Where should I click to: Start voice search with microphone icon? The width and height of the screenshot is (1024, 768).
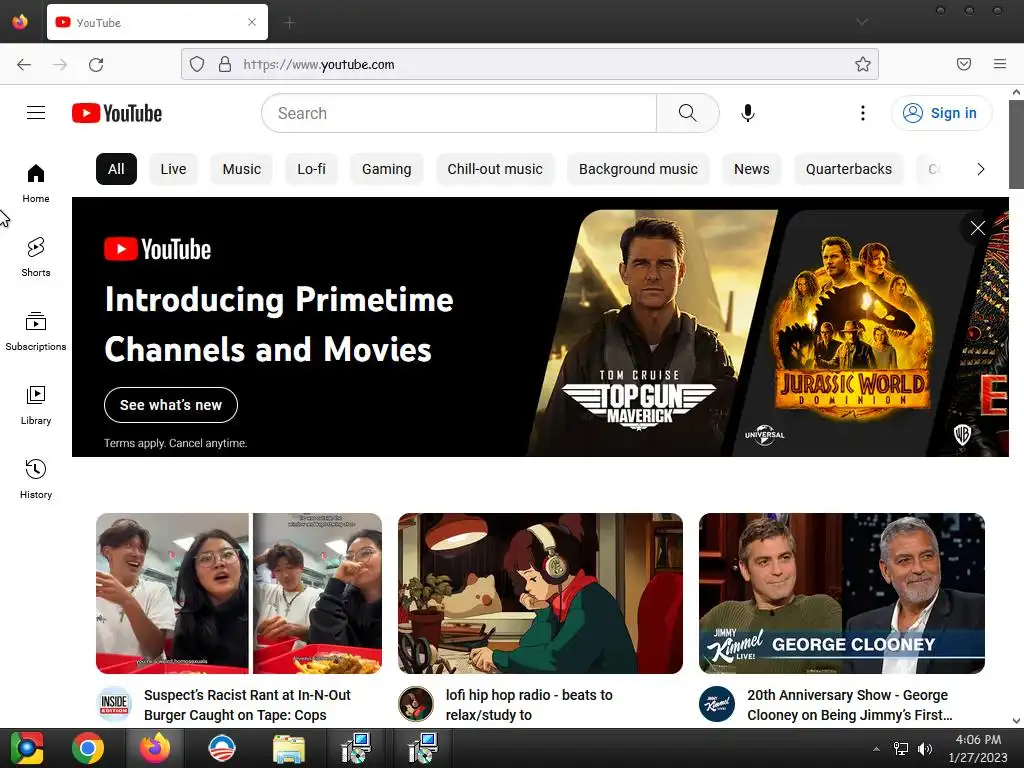(x=748, y=113)
